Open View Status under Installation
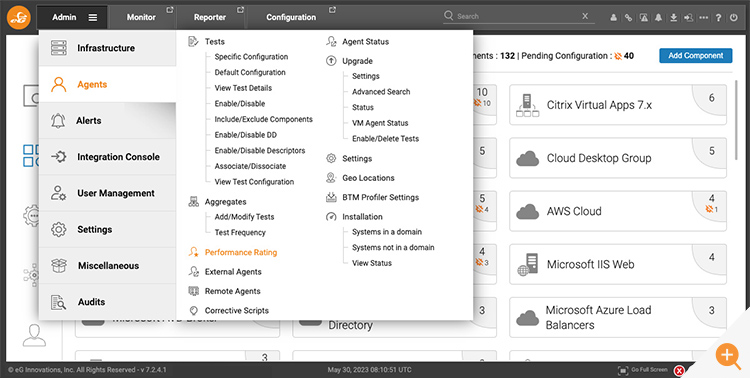750x378 pixels. click(372, 263)
